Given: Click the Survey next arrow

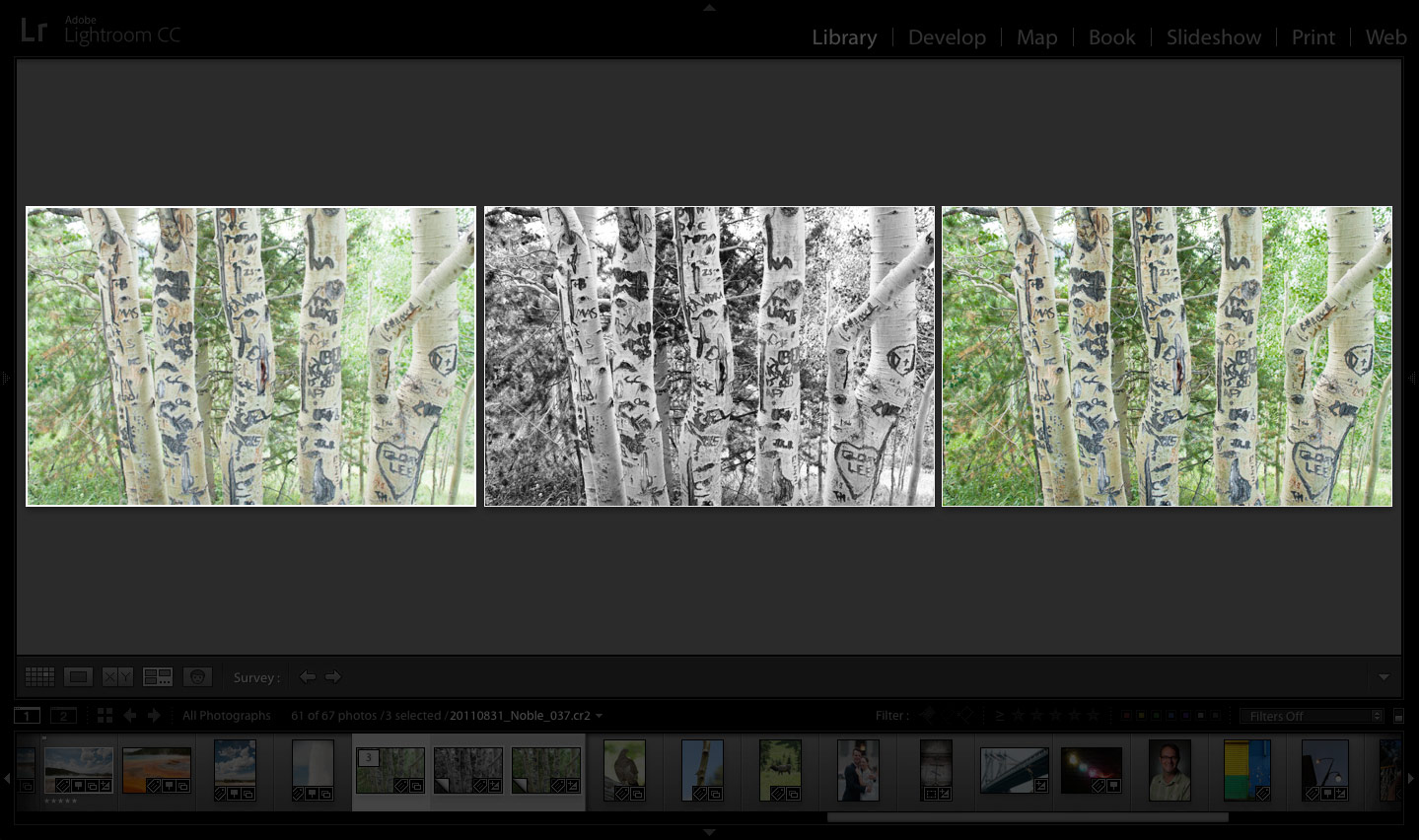Looking at the screenshot, I should 333,676.
